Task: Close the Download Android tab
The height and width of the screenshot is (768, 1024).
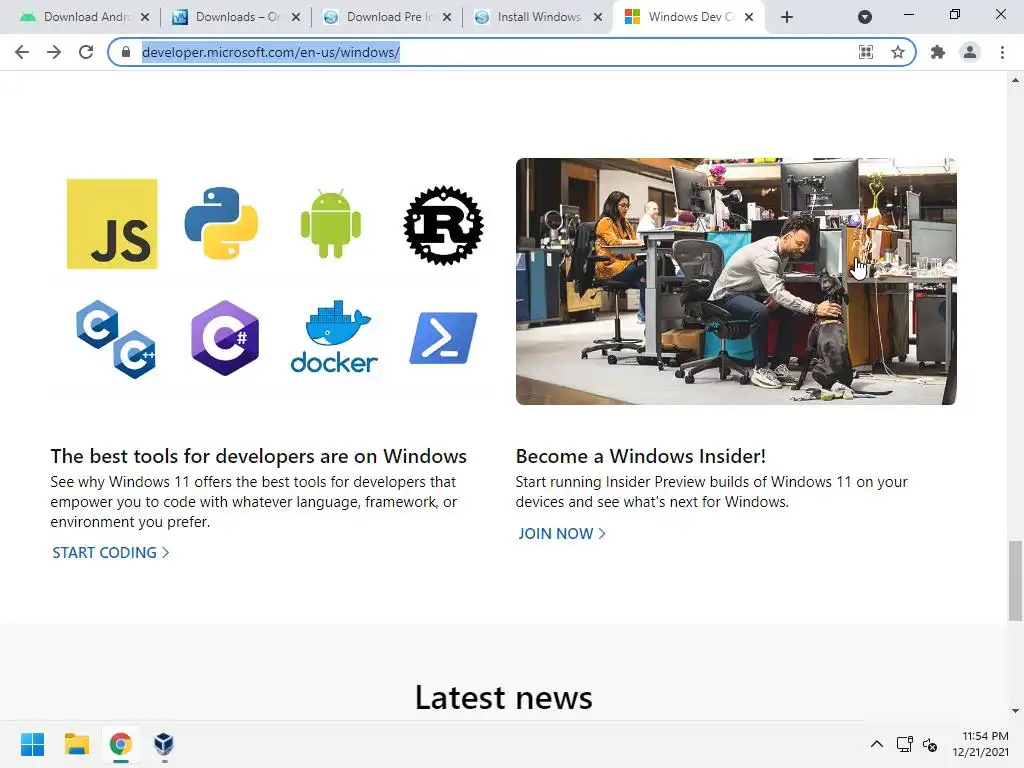Action: pos(145,17)
